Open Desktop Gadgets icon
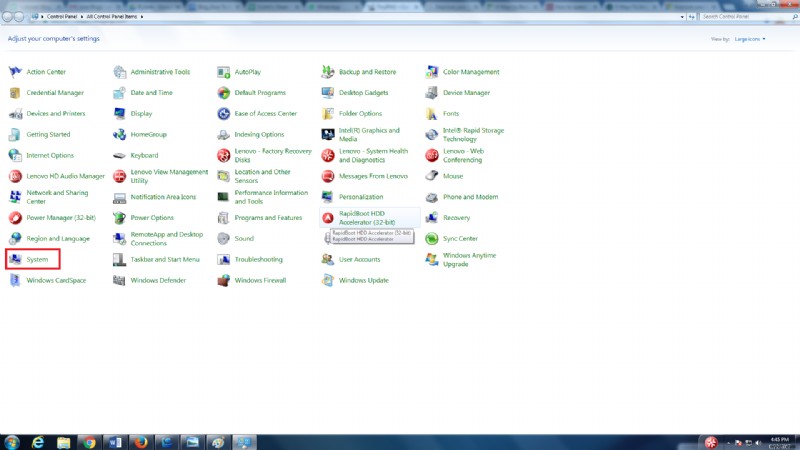 pyautogui.click(x=328, y=93)
